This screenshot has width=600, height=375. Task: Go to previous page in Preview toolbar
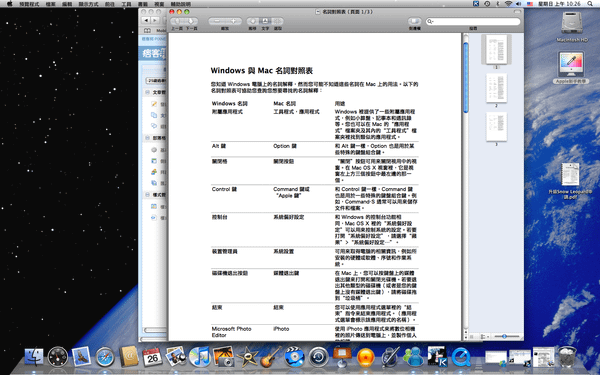point(177,21)
